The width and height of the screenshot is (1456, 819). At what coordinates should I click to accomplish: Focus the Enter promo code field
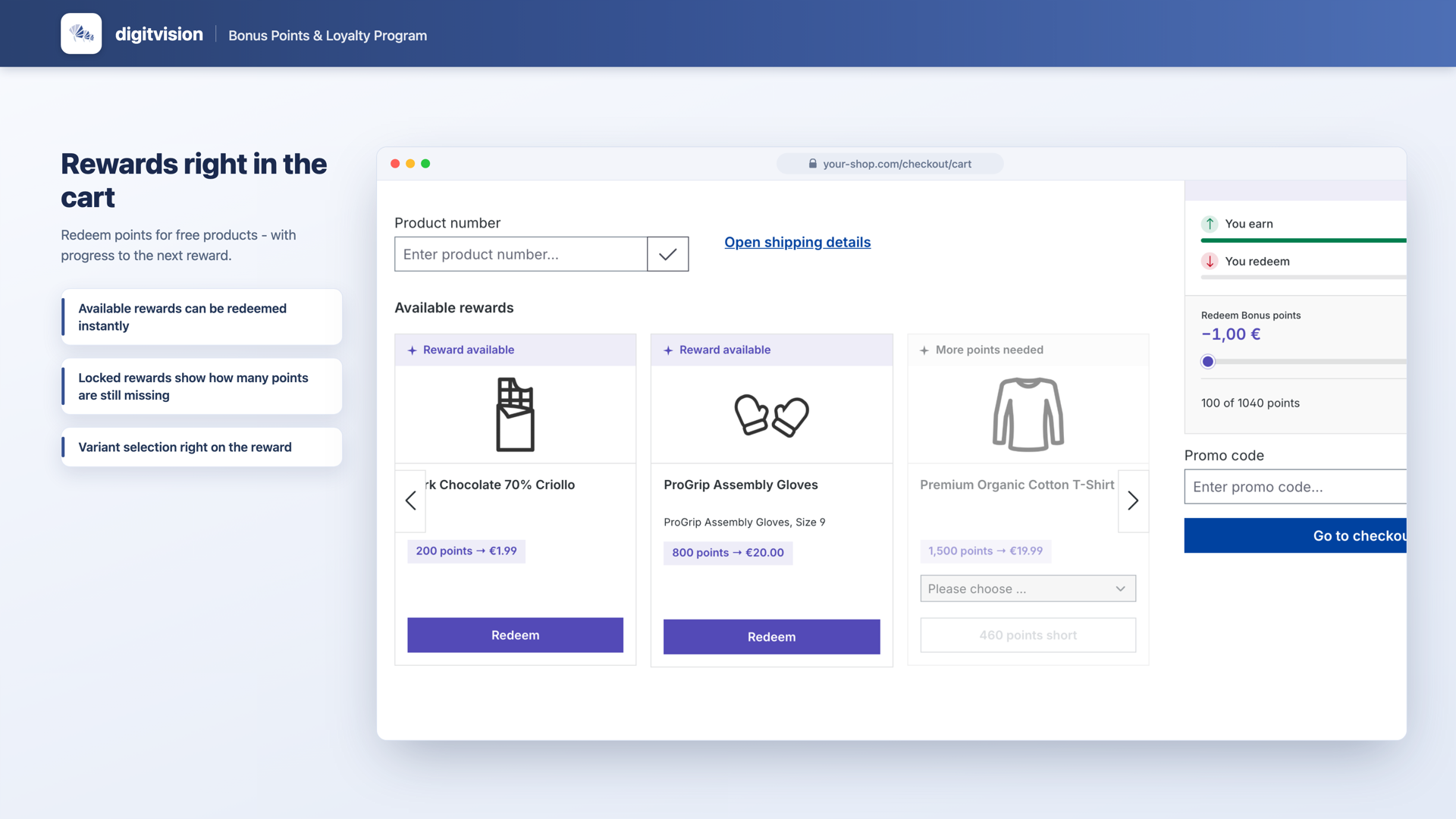1295,487
